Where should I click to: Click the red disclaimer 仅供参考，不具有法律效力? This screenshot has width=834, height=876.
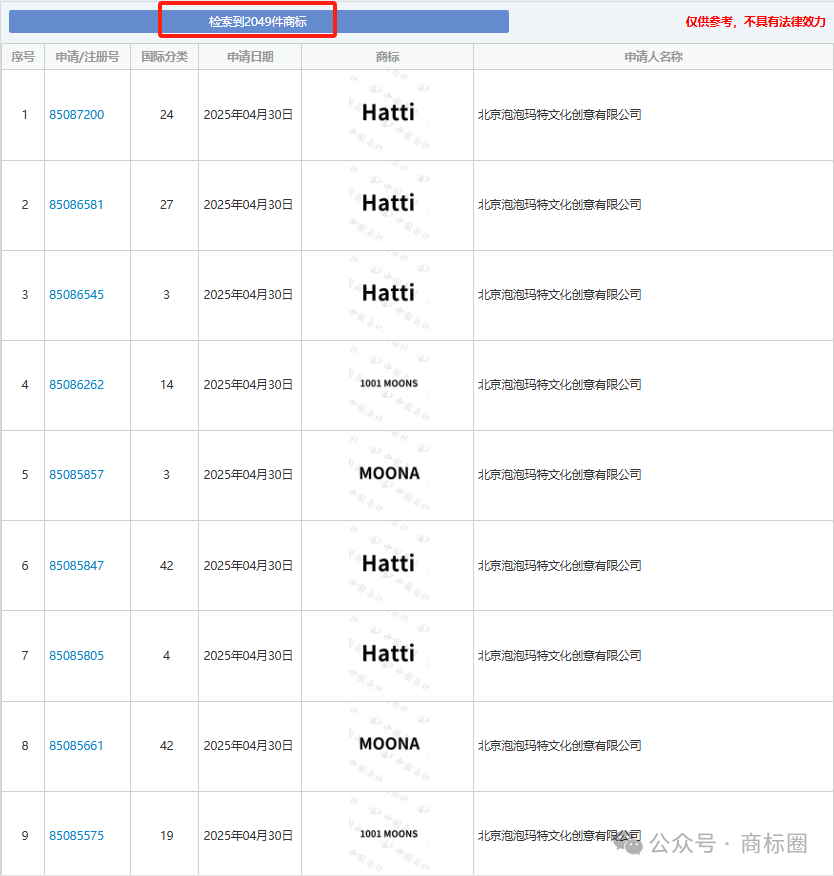click(x=755, y=22)
